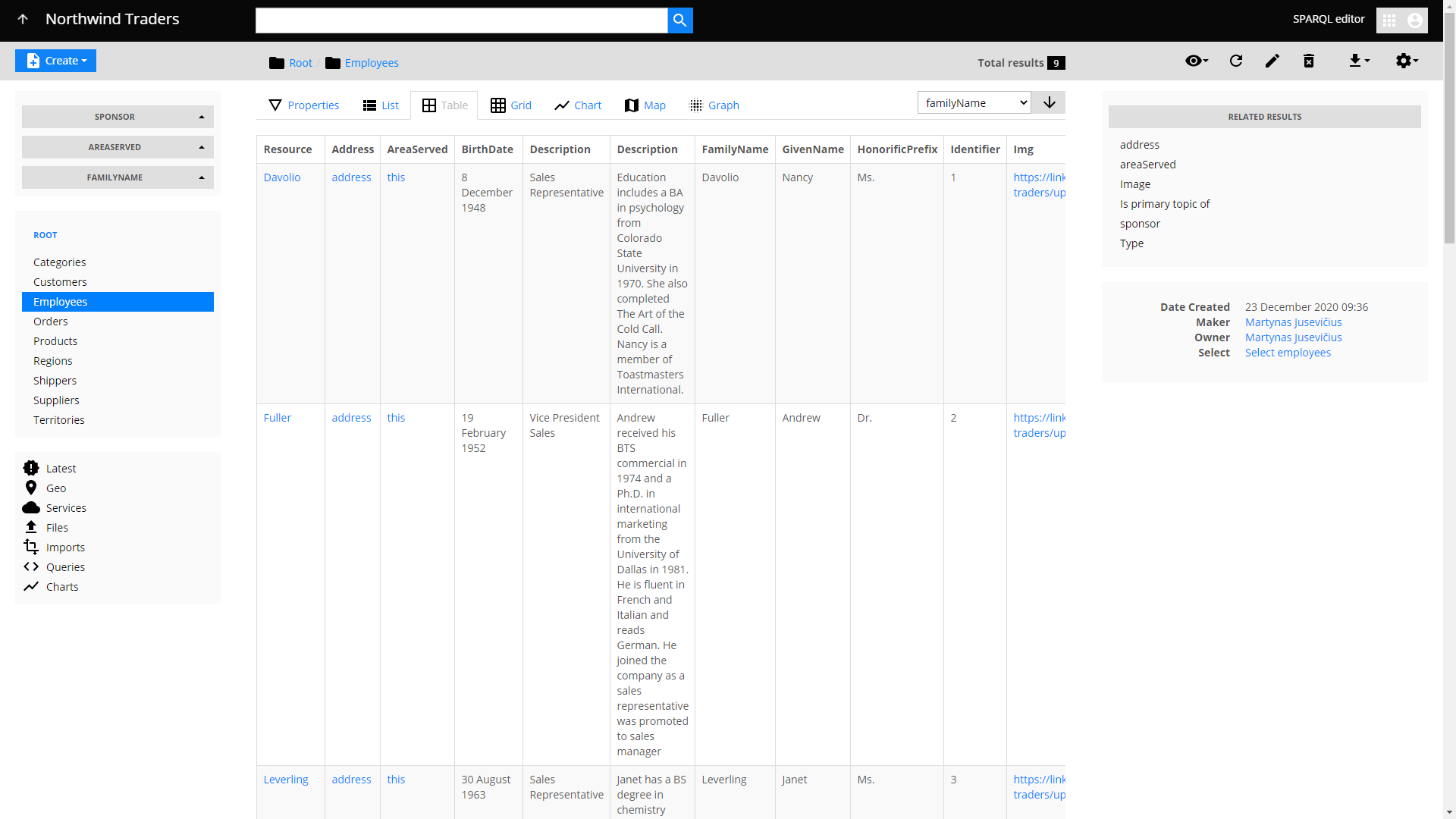Open the Davolio resource link
Image resolution: width=1456 pixels, height=819 pixels.
pyautogui.click(x=282, y=177)
